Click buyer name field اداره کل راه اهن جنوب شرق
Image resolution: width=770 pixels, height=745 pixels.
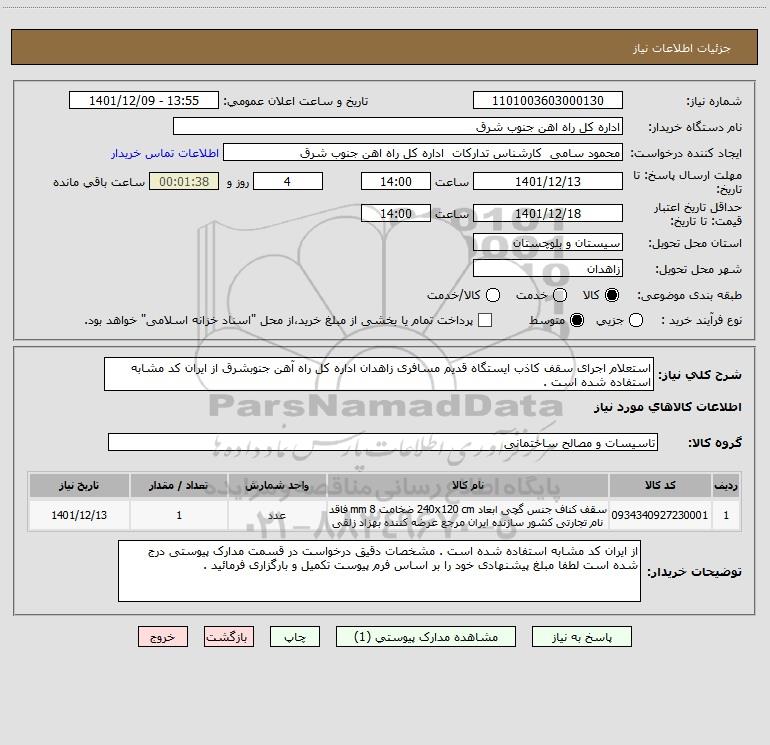[x=398, y=127]
